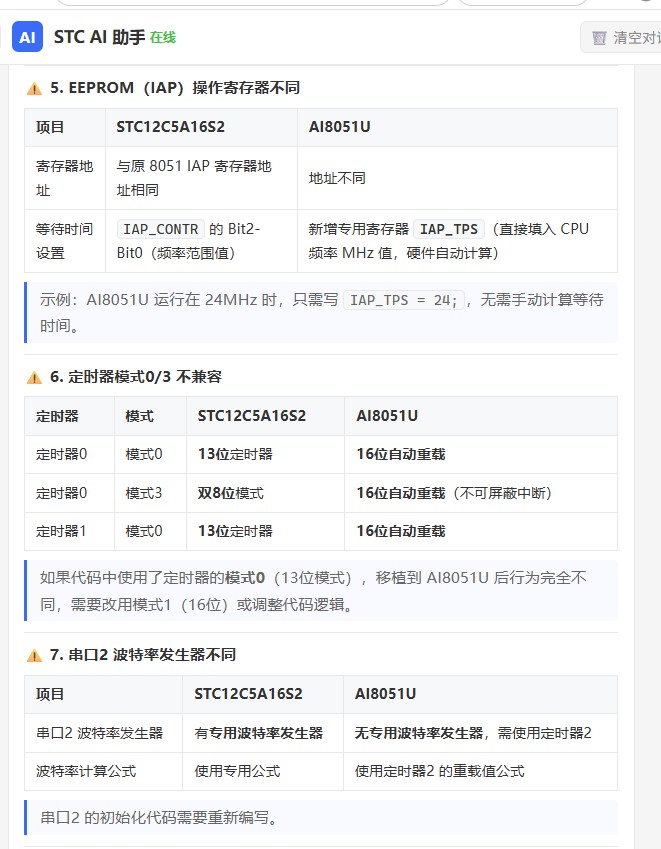This screenshot has height=849, width=661.
Task: Click the 地址不同 cell
Action: pos(457,178)
